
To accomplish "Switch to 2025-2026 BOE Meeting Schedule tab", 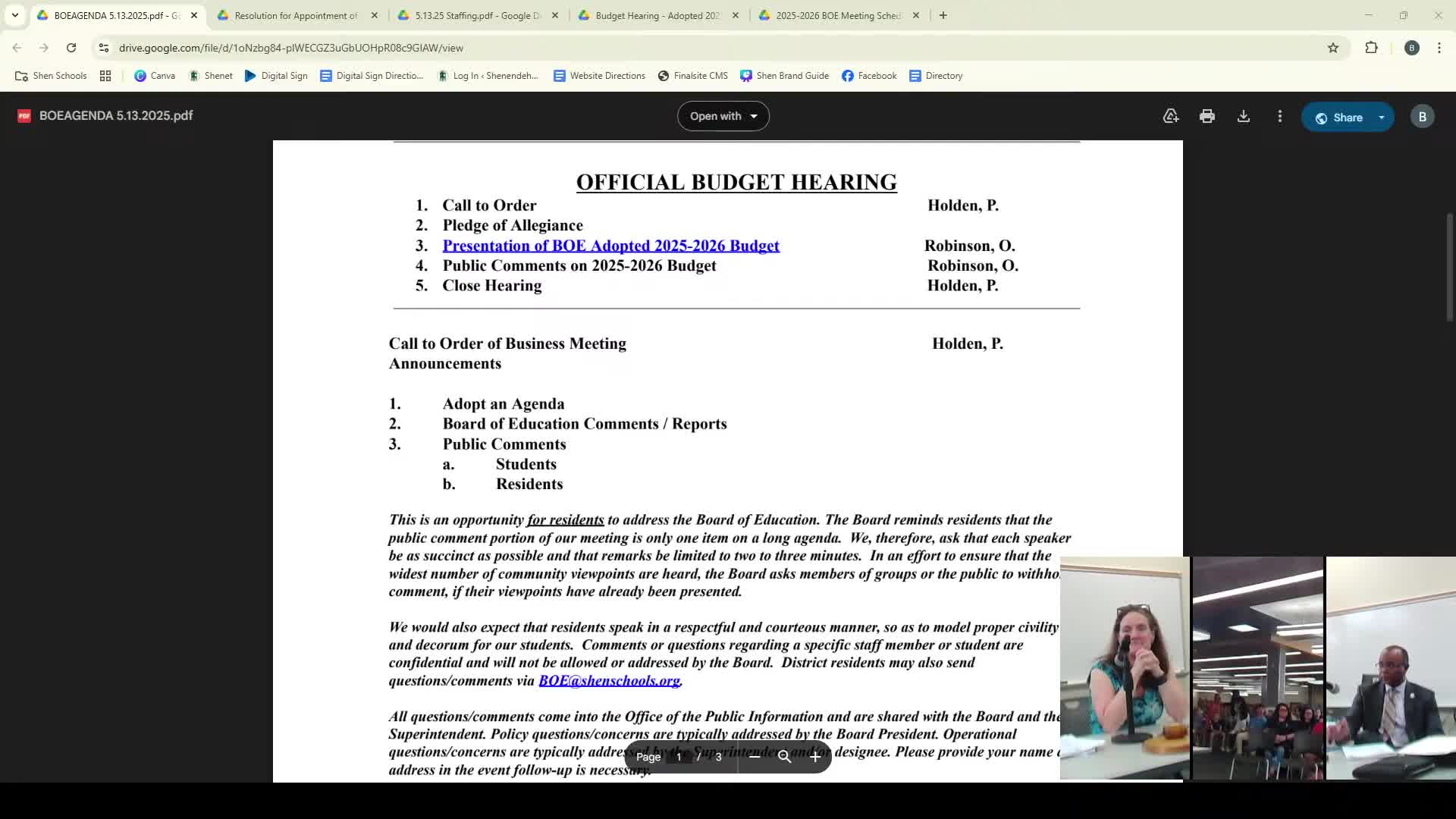I will 837,15.
